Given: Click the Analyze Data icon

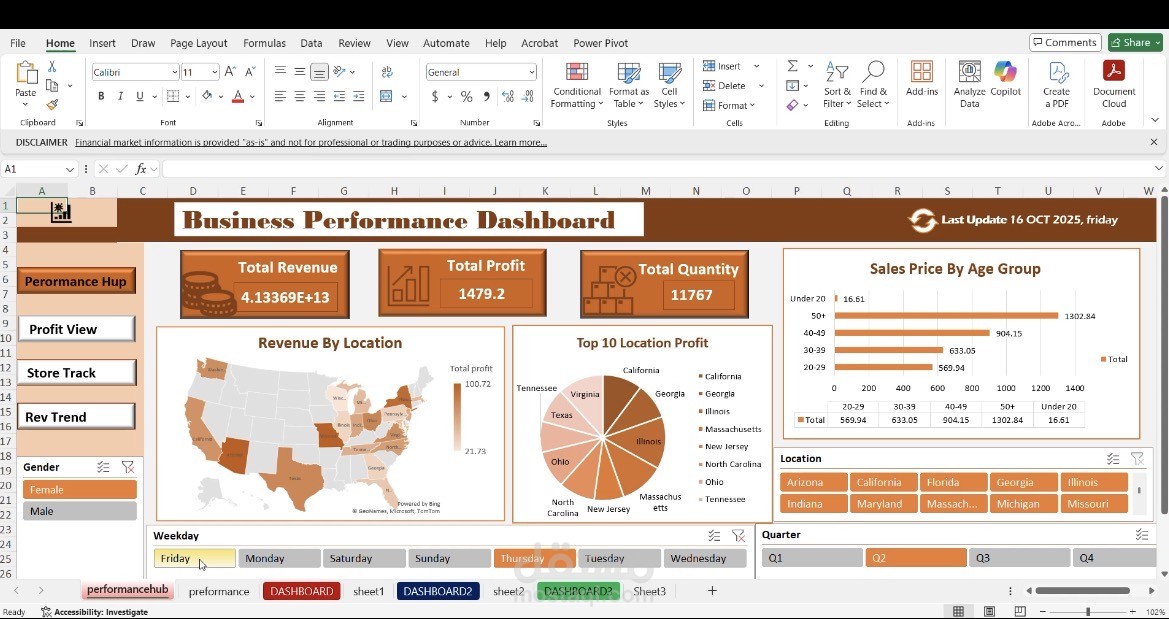Looking at the screenshot, I should coord(968,82).
